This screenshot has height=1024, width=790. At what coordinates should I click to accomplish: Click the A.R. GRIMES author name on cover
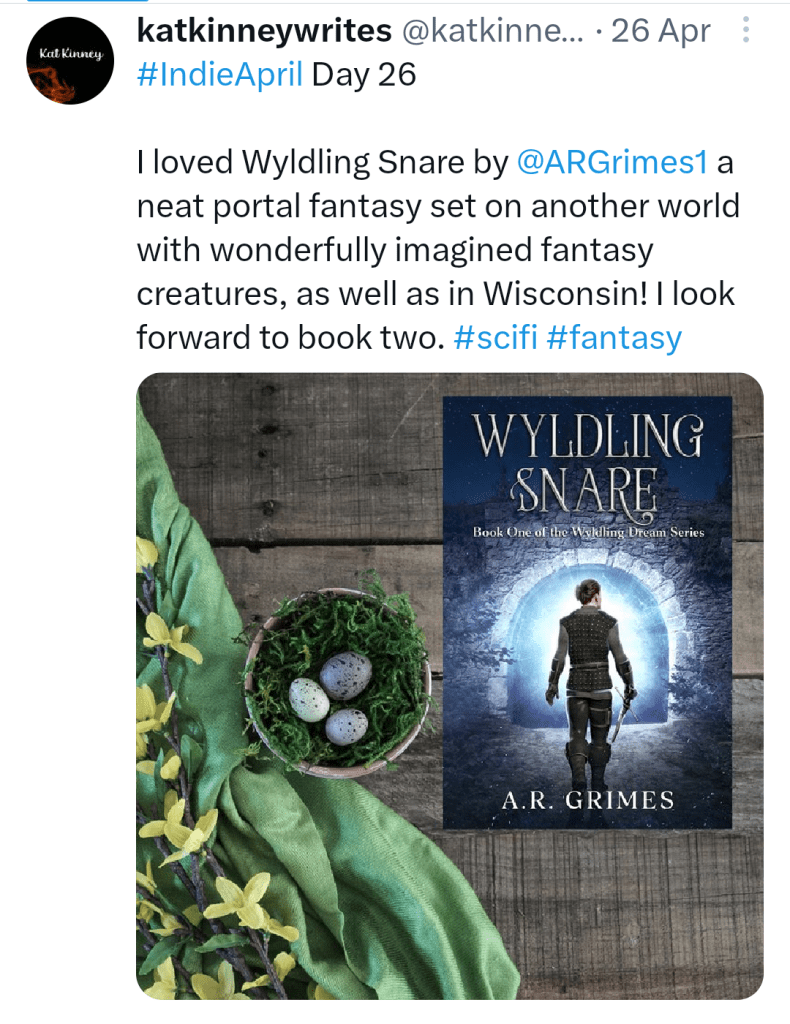[587, 799]
